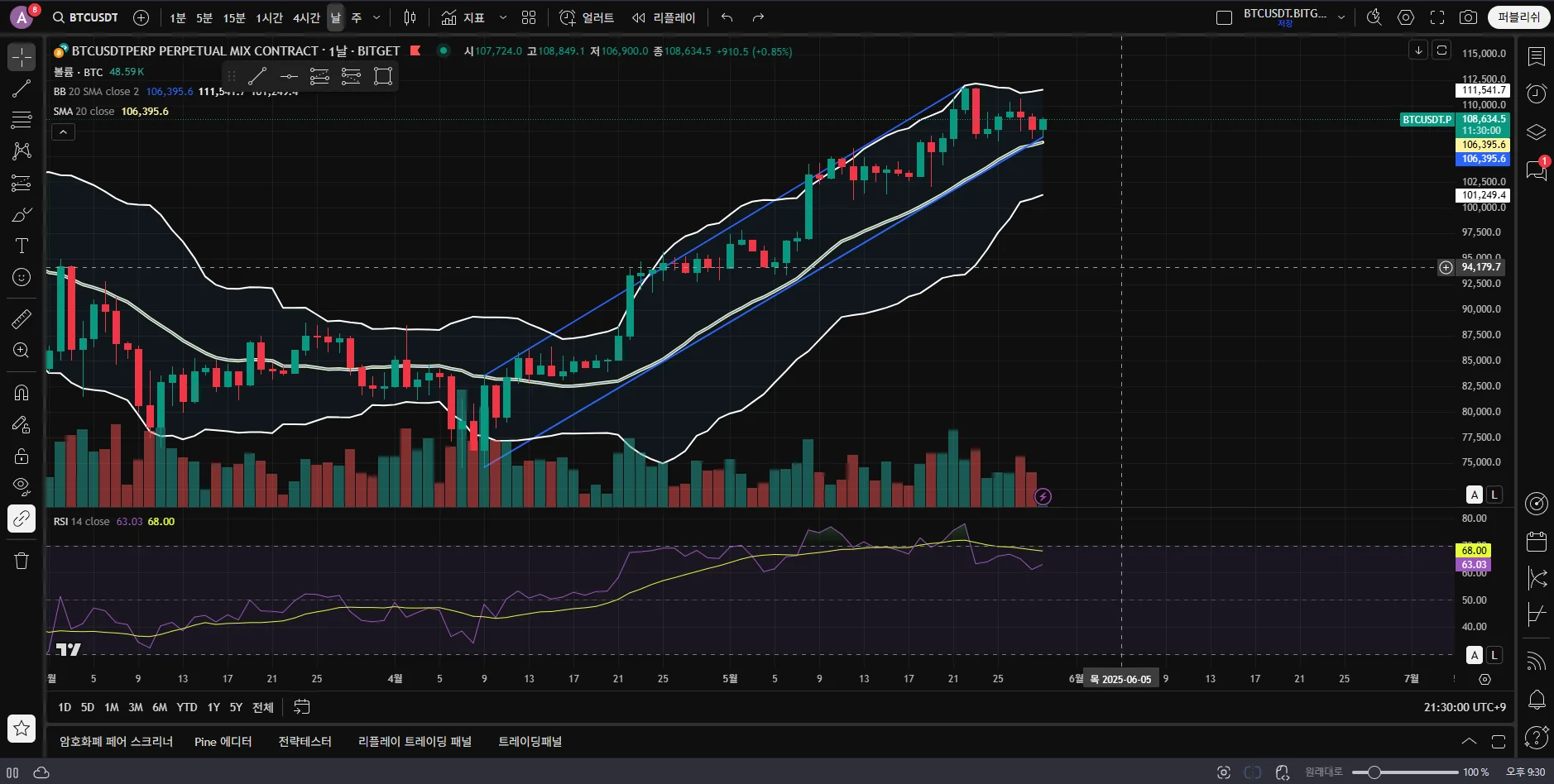Open the alerts clock panel in right sidebar
This screenshot has height=784, width=1554.
point(1537,93)
